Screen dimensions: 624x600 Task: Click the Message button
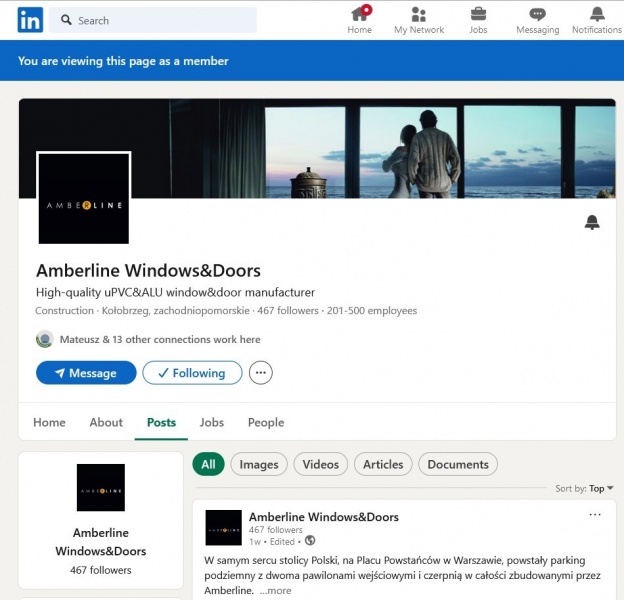point(86,373)
